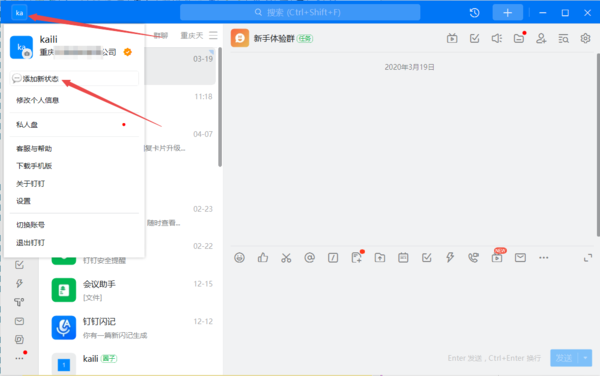The image size is (600, 376).
Task: Open group settings gear icon
Action: point(585,38)
